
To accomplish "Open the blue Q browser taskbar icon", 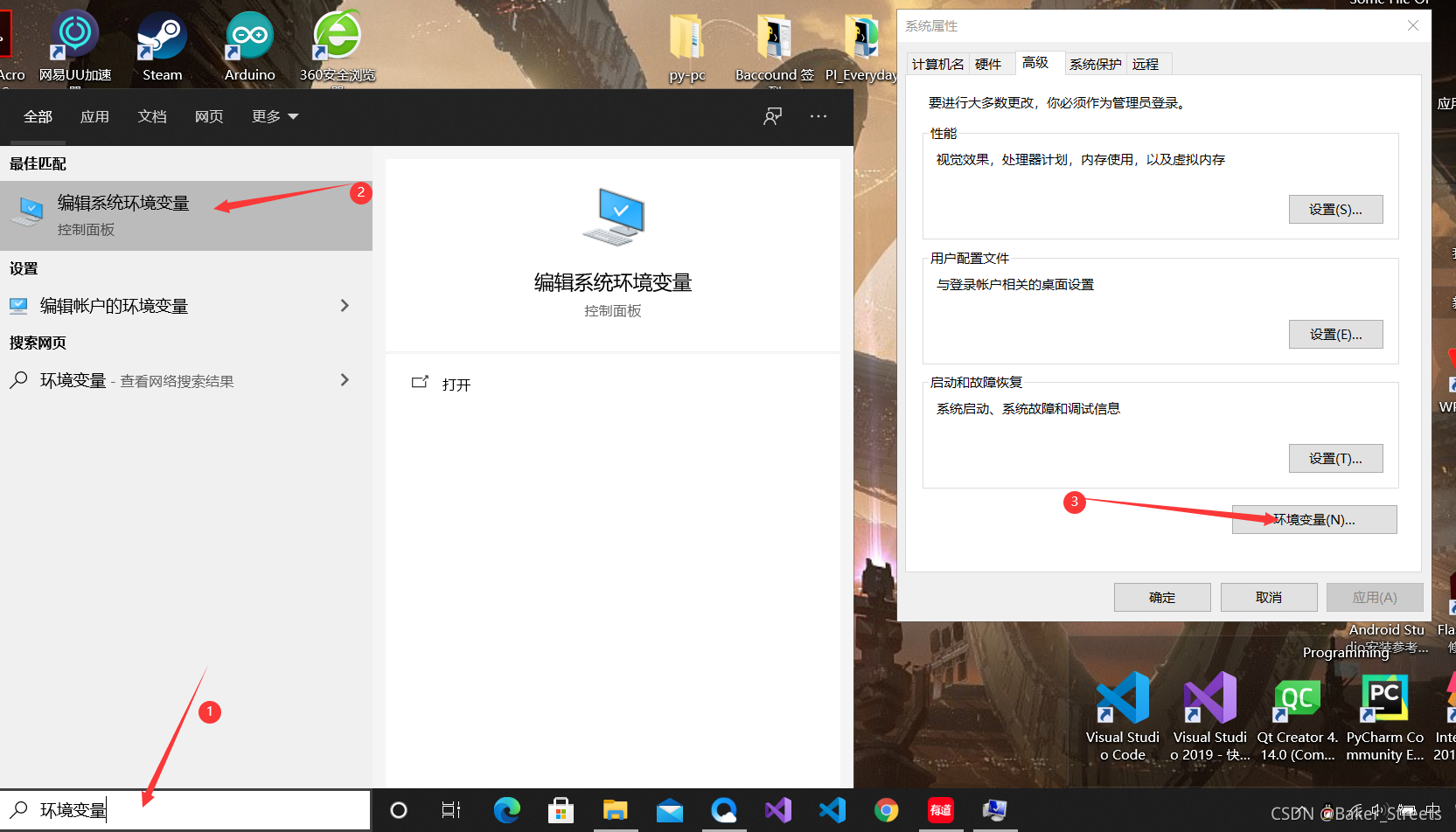I will tap(724, 810).
